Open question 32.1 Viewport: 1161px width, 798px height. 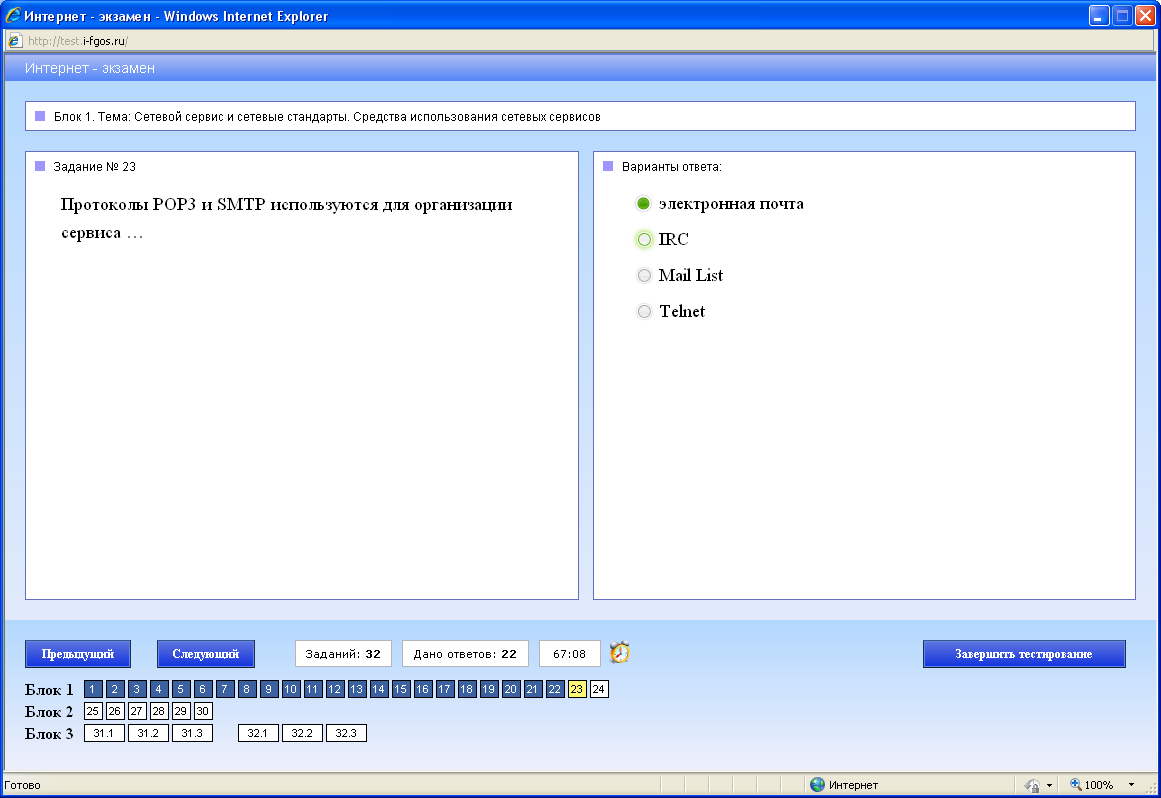coord(258,733)
